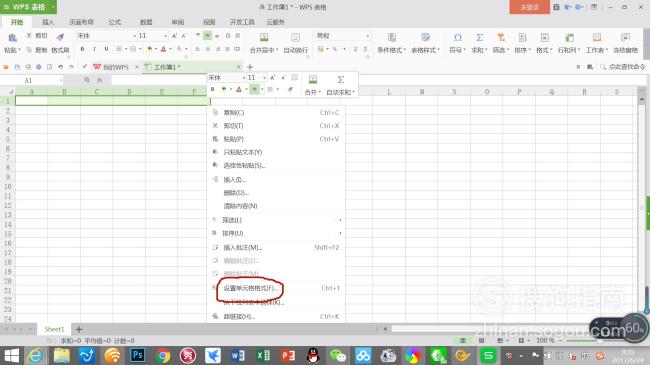This screenshot has height=365, width=650.
Task: Click the Filter (筛选) funnel icon in ribbon
Action: pos(501,38)
